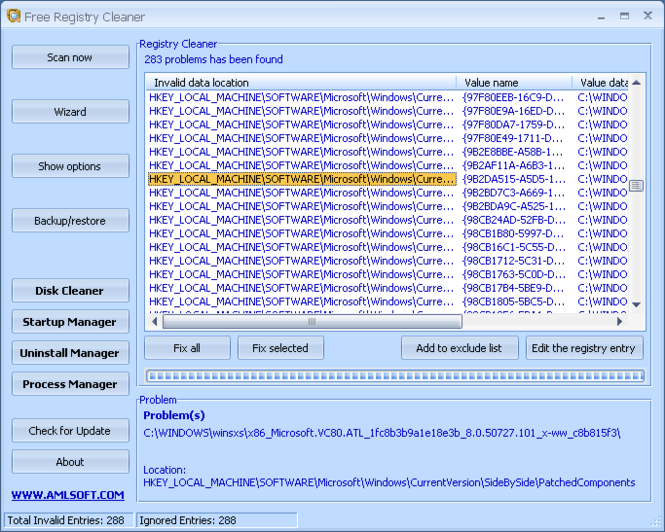Visit the WWW.AMLSOFT.COM link
The image size is (665, 532).
point(68,495)
